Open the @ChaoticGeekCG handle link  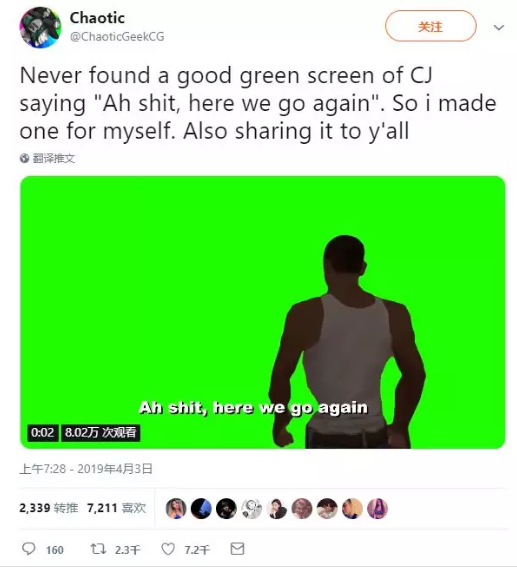pyautogui.click(x=117, y=37)
